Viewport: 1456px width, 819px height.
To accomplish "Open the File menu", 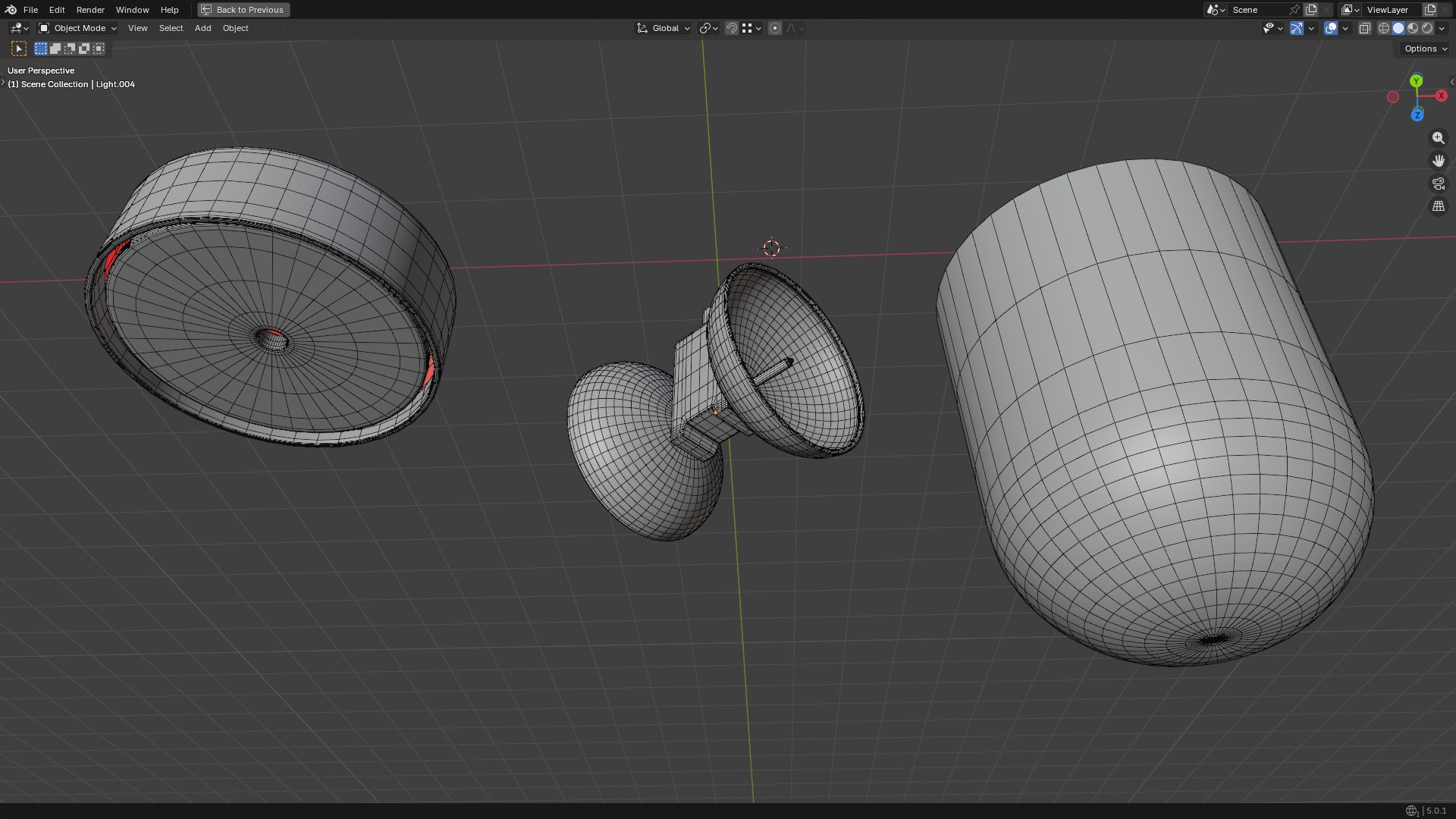I will click(x=30, y=10).
